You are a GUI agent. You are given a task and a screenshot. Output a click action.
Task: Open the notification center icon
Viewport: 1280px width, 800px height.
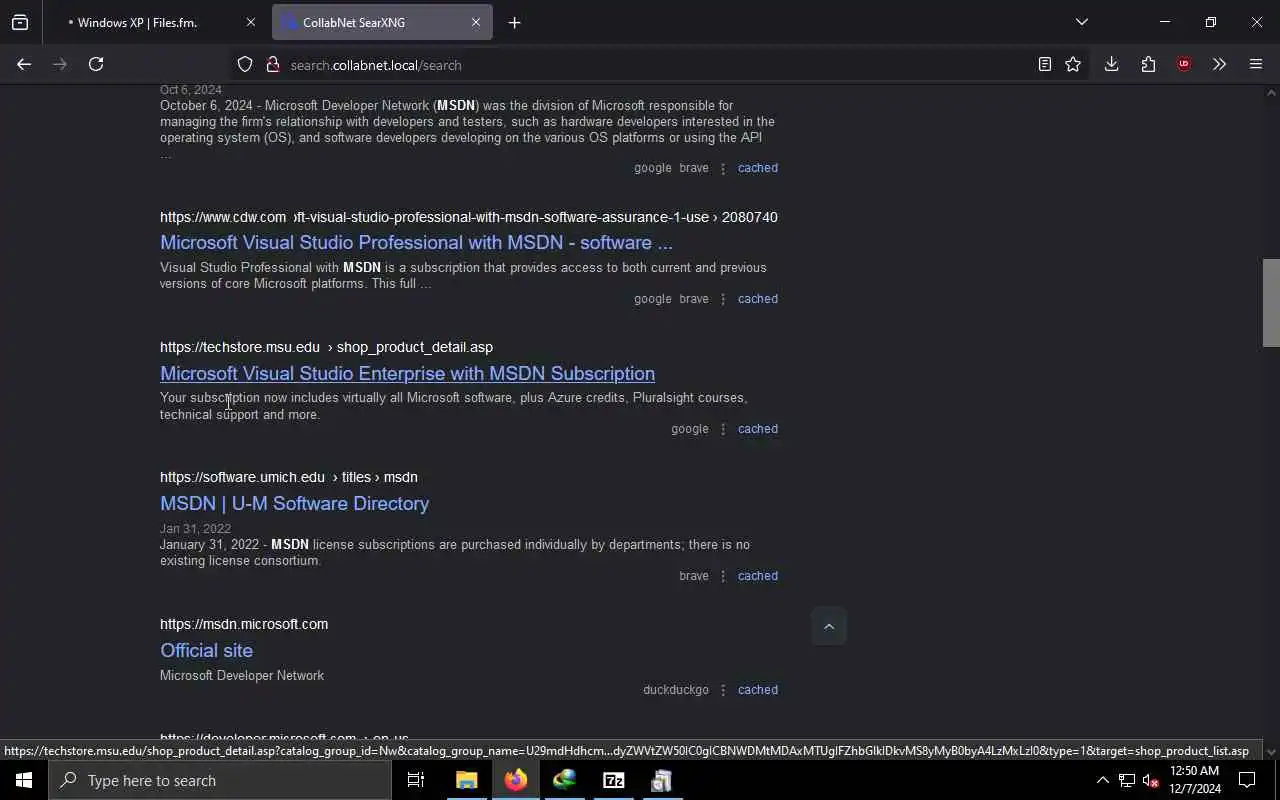[x=1247, y=780]
